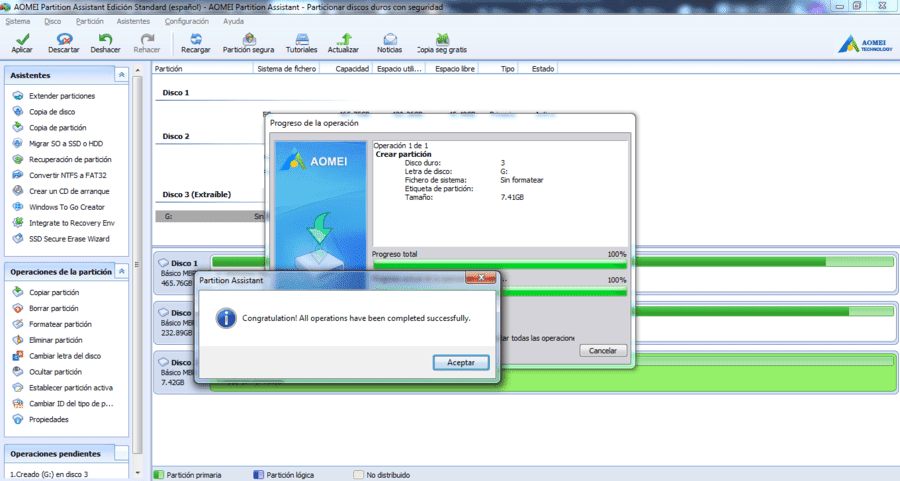900x481 pixels.
Task: Select the G: partition row
Action: [x=211, y=216]
